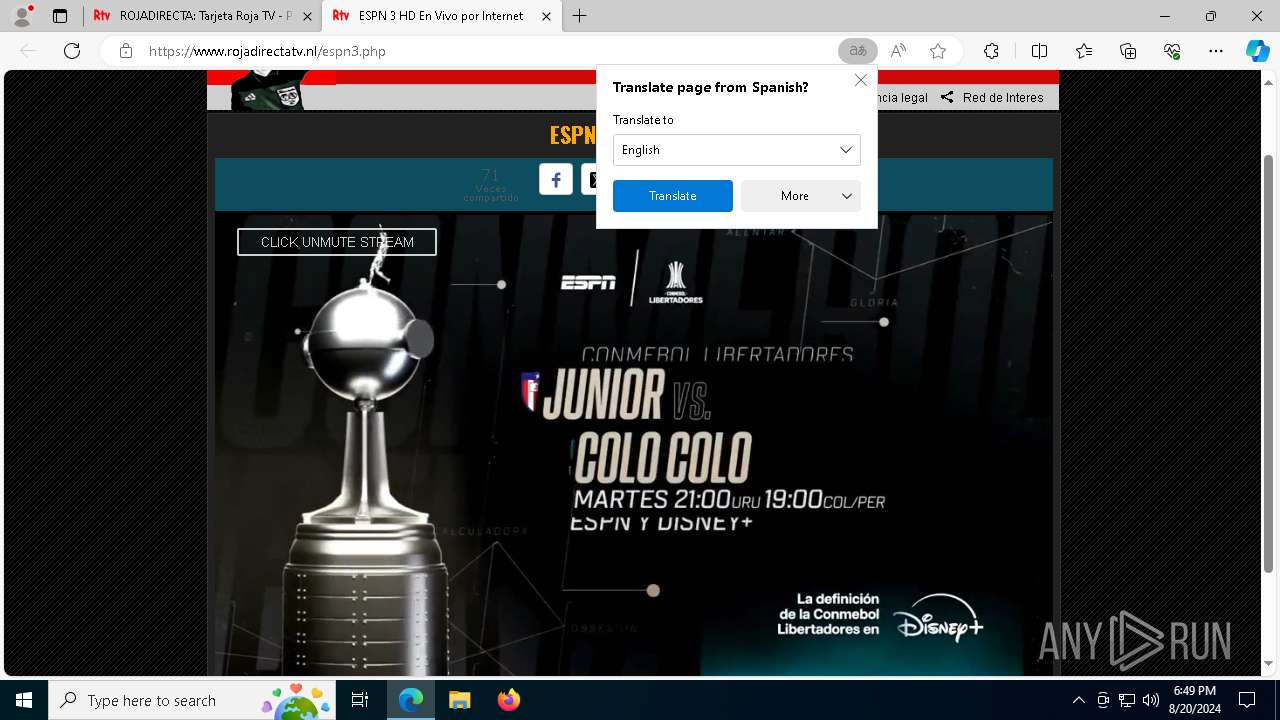Click the video stream player area
Screen dimensions: 1280x720
(x=633, y=445)
